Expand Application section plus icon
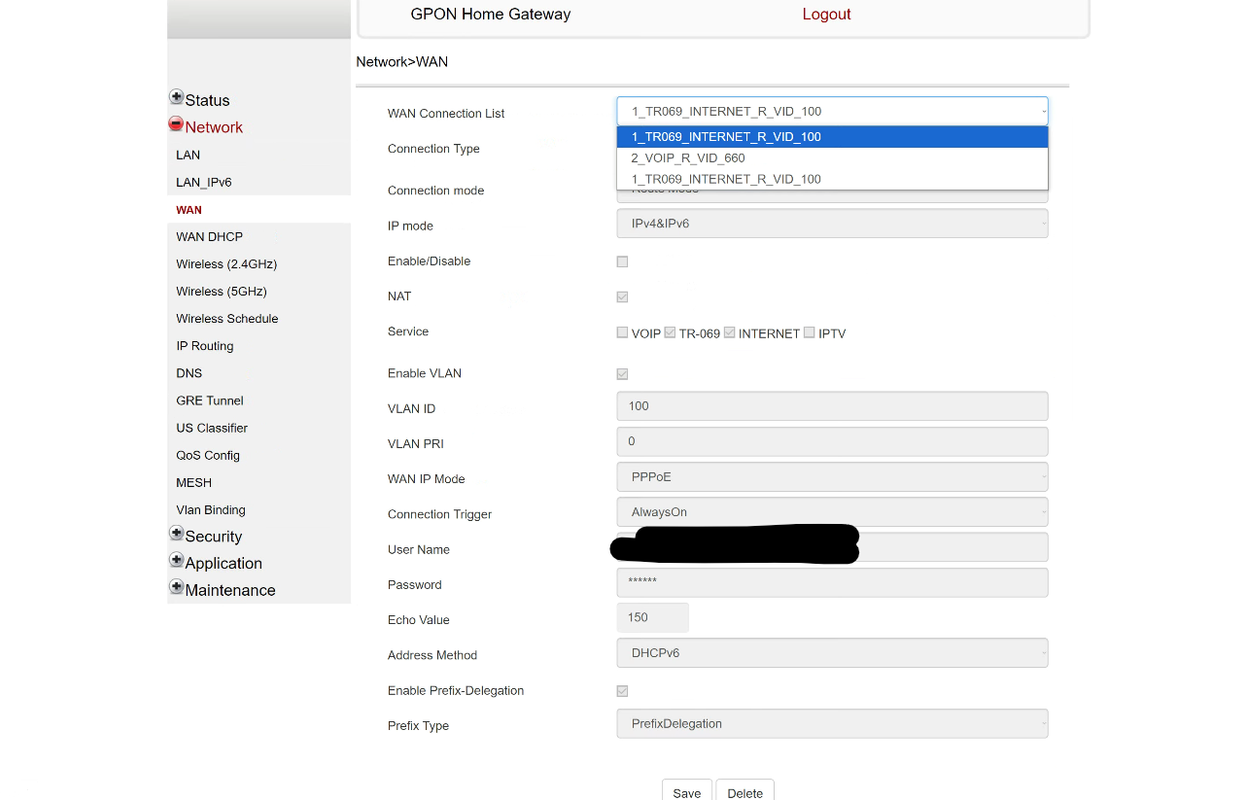The image size is (1245, 800). [x=176, y=561]
